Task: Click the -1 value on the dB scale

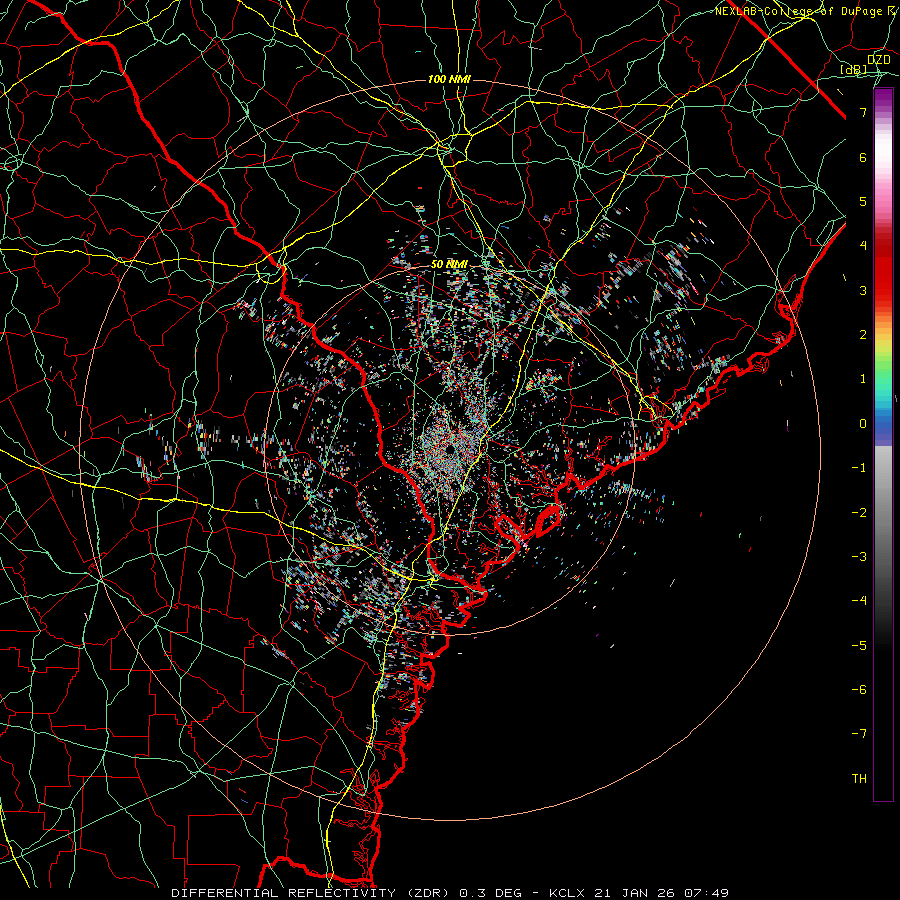Action: coord(859,468)
